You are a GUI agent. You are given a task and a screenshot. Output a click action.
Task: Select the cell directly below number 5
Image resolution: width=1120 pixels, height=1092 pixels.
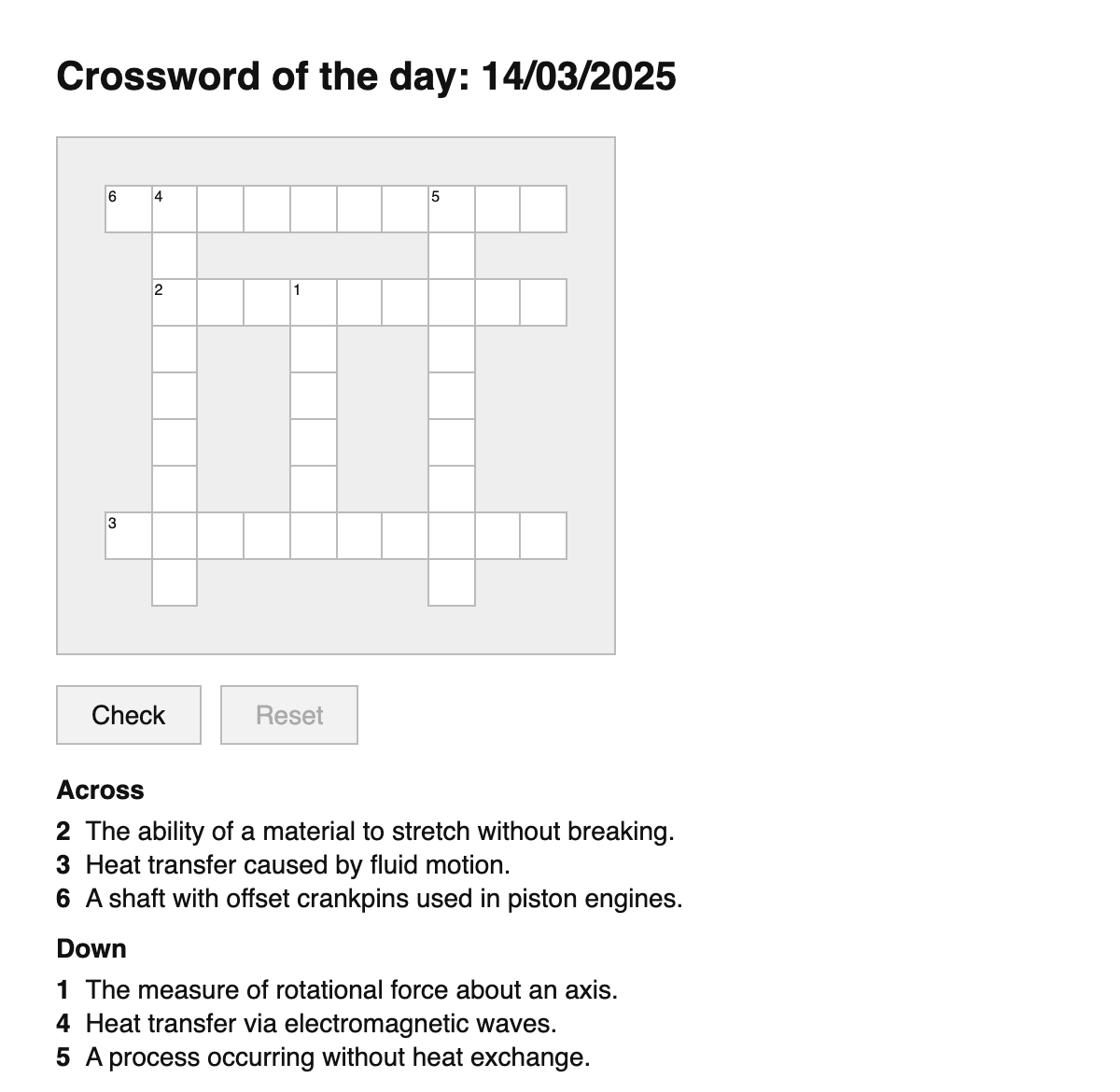click(452, 256)
